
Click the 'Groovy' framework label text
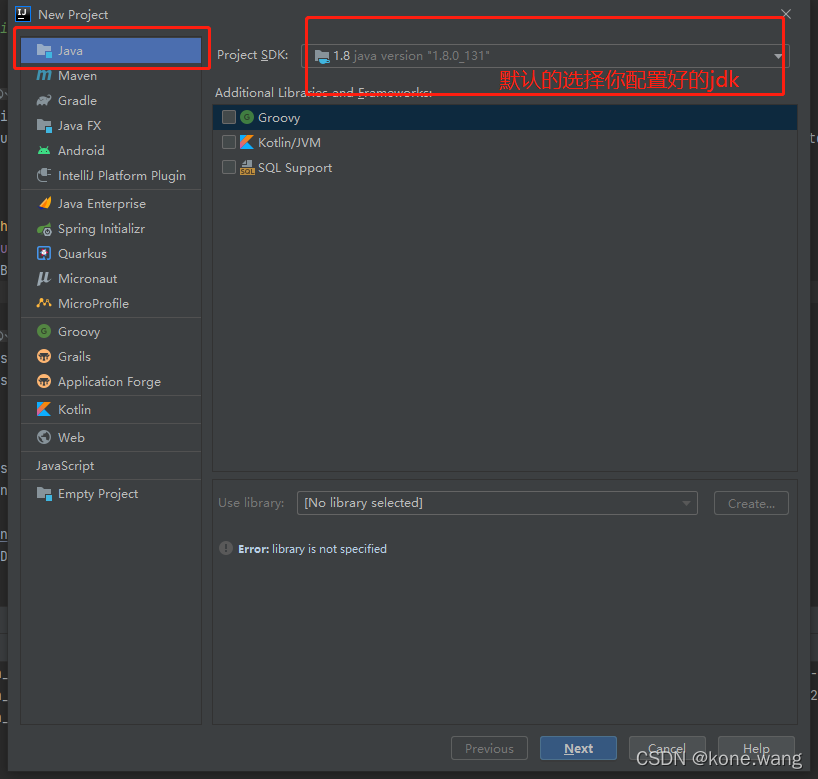[x=279, y=118]
